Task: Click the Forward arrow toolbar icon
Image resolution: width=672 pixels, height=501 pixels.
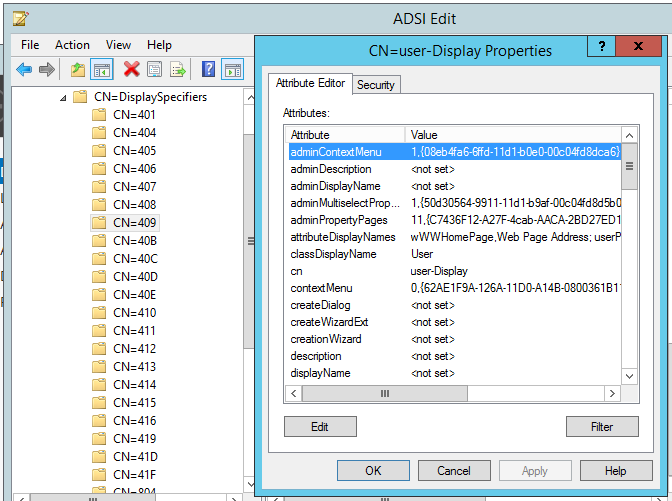Action: click(x=47, y=69)
